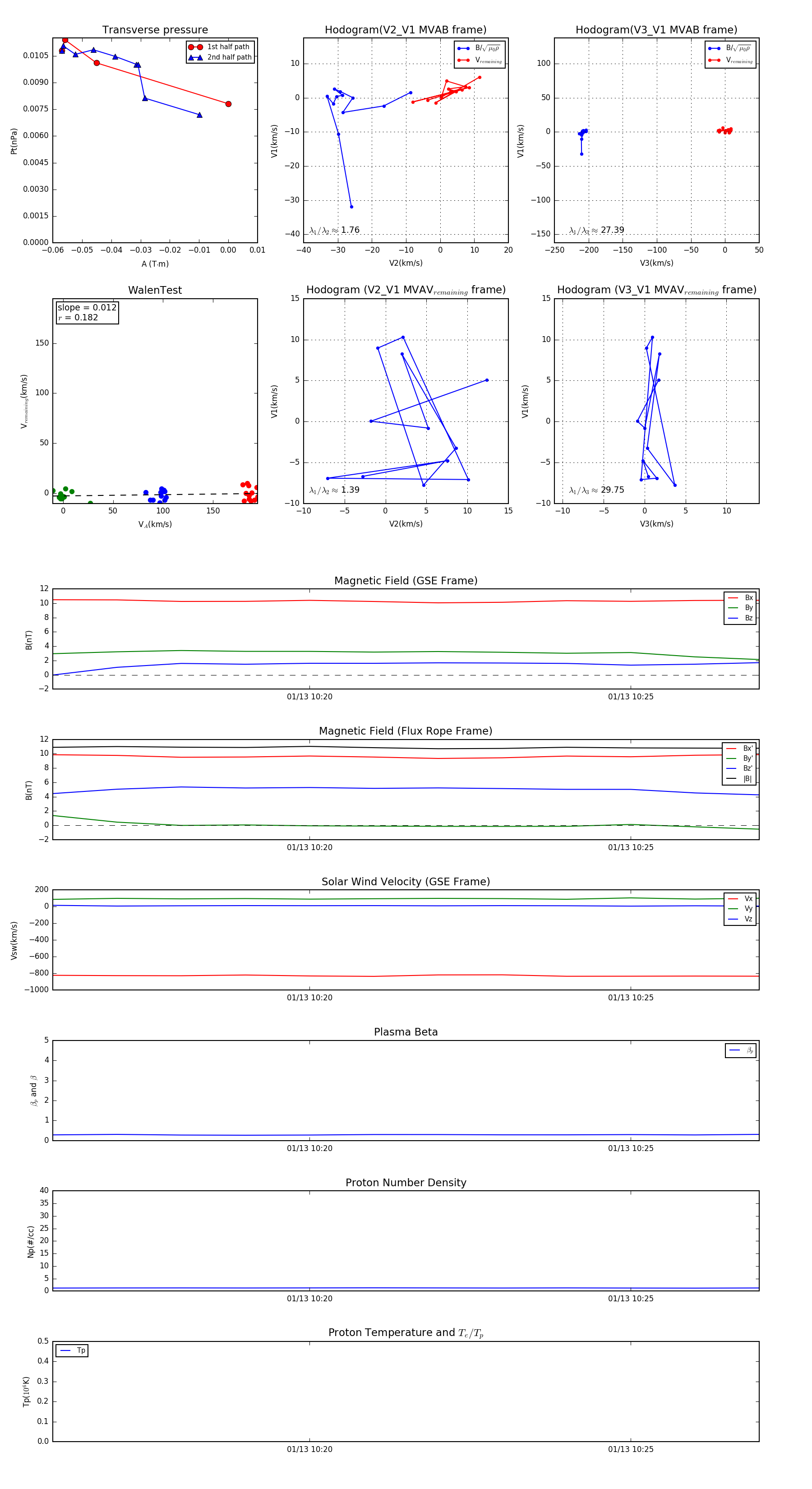Click the 'A (T·m)' axis label
The height and width of the screenshot is (1489, 812).
155,264
